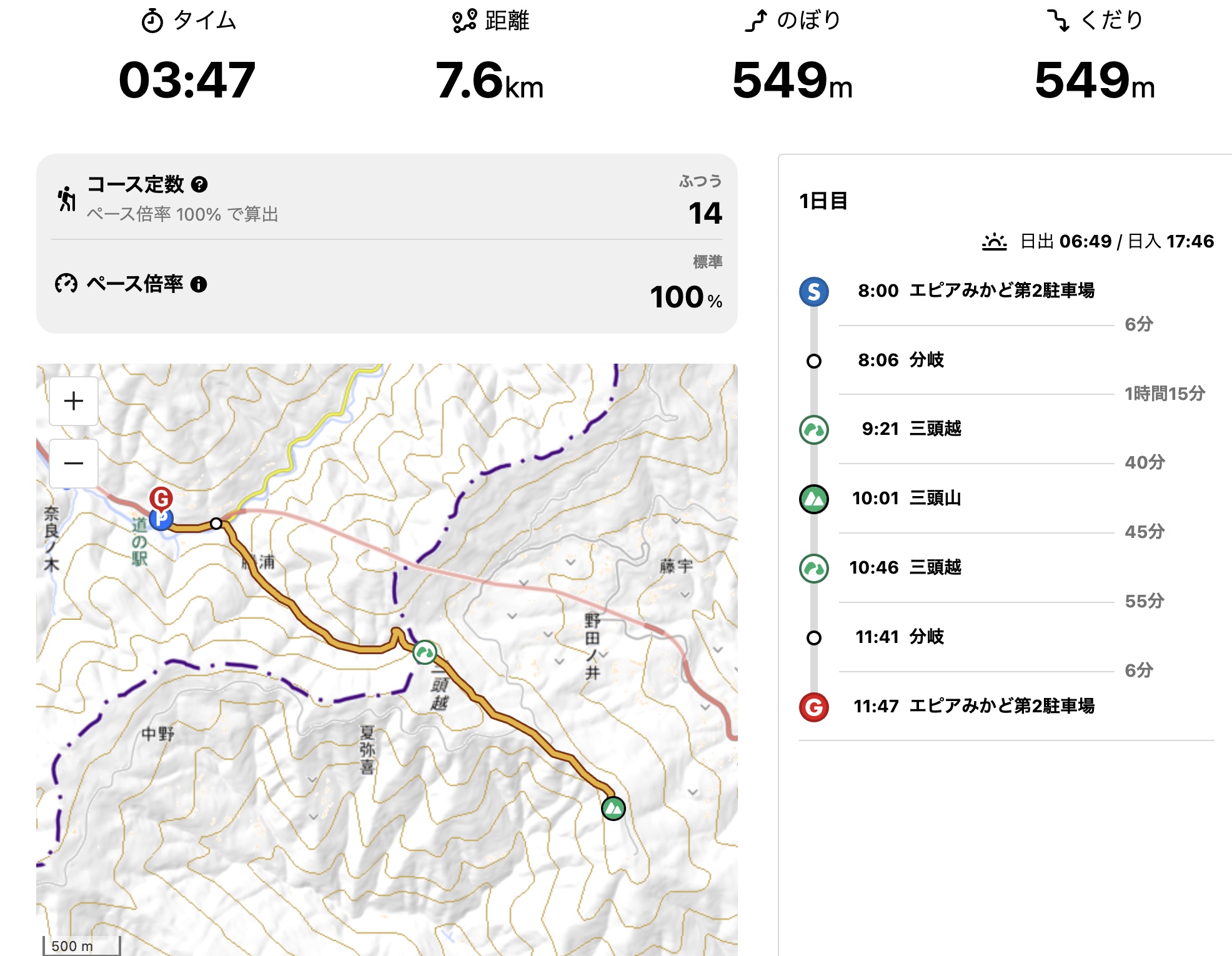Click the 10:46 三頭越 timeline entry
This screenshot has height=956, width=1232.
coord(905,567)
